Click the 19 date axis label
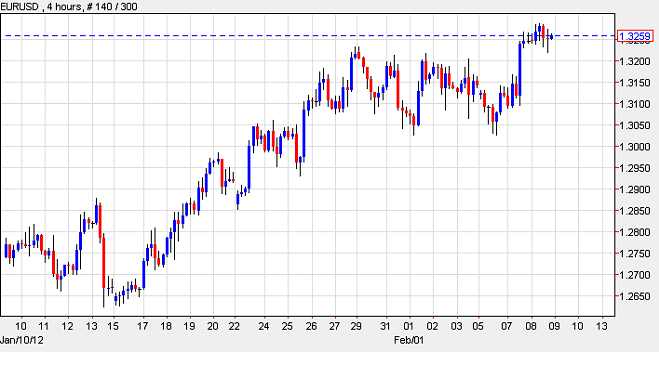Screen dimensions: 659x369 (189, 326)
